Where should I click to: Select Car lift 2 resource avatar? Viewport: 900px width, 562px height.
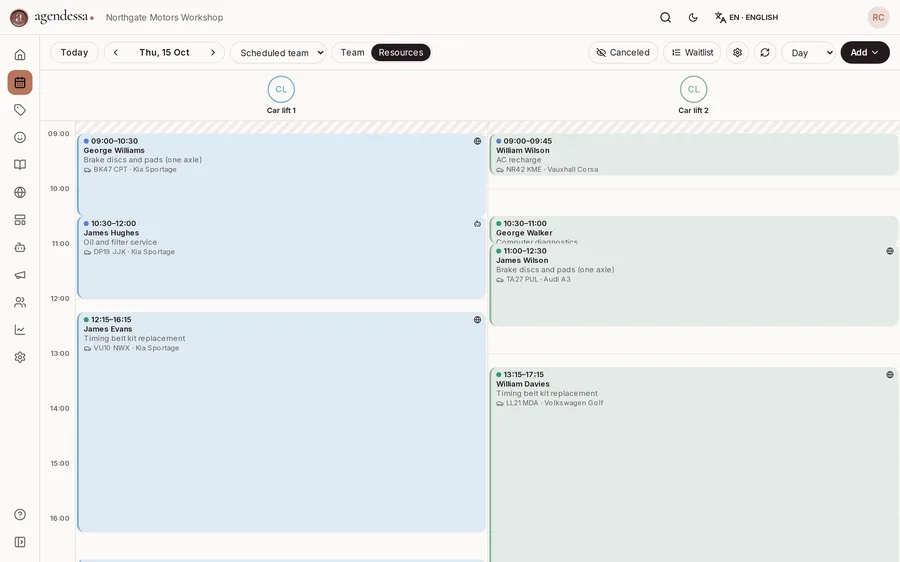pyautogui.click(x=693, y=90)
